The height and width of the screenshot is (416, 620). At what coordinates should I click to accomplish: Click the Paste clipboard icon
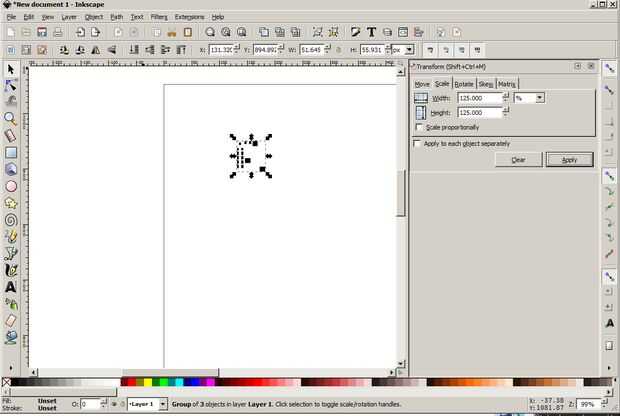coord(187,32)
